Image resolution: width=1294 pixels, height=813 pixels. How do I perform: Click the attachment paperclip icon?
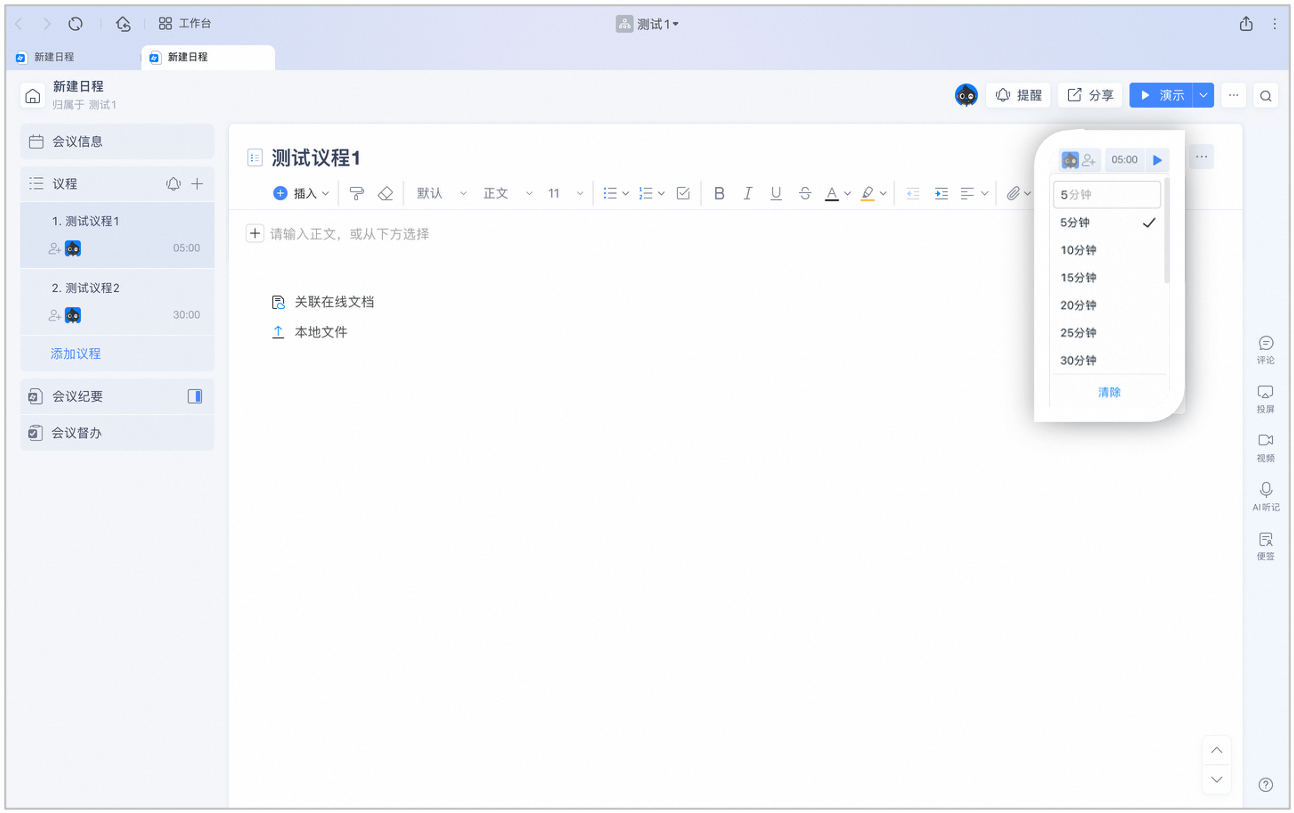pos(1013,193)
